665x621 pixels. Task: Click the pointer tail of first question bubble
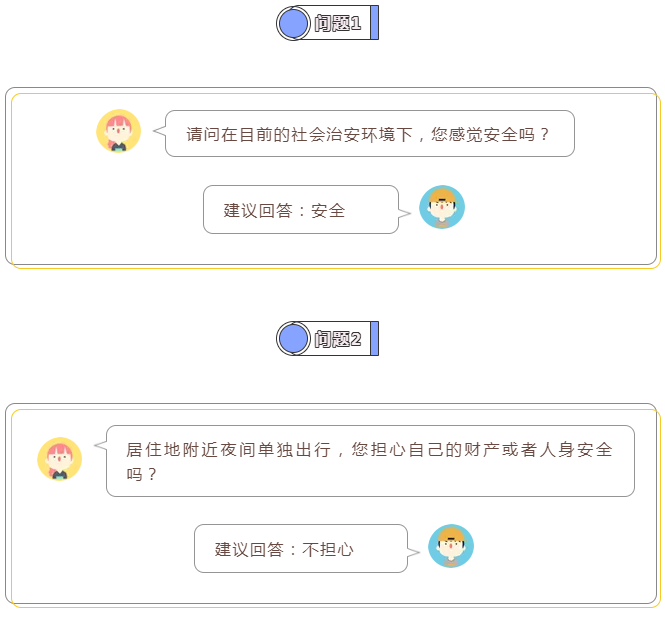[x=159, y=131]
